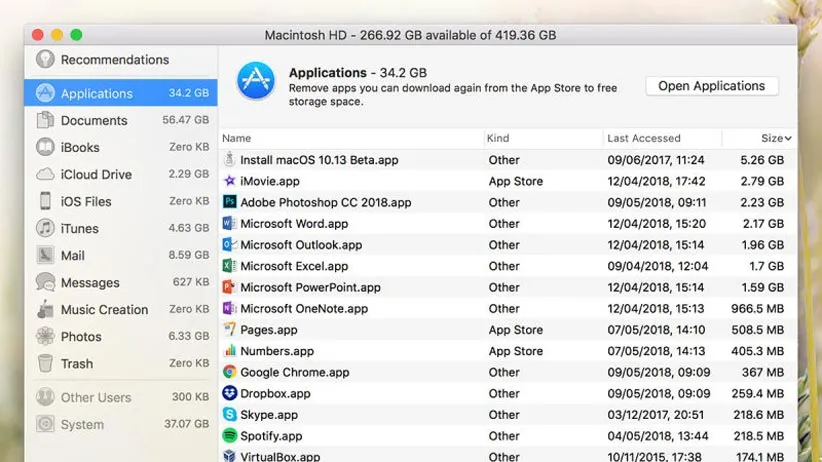The height and width of the screenshot is (462, 822).
Task: Click the 56.47 GB Documents size
Action: pos(186,120)
